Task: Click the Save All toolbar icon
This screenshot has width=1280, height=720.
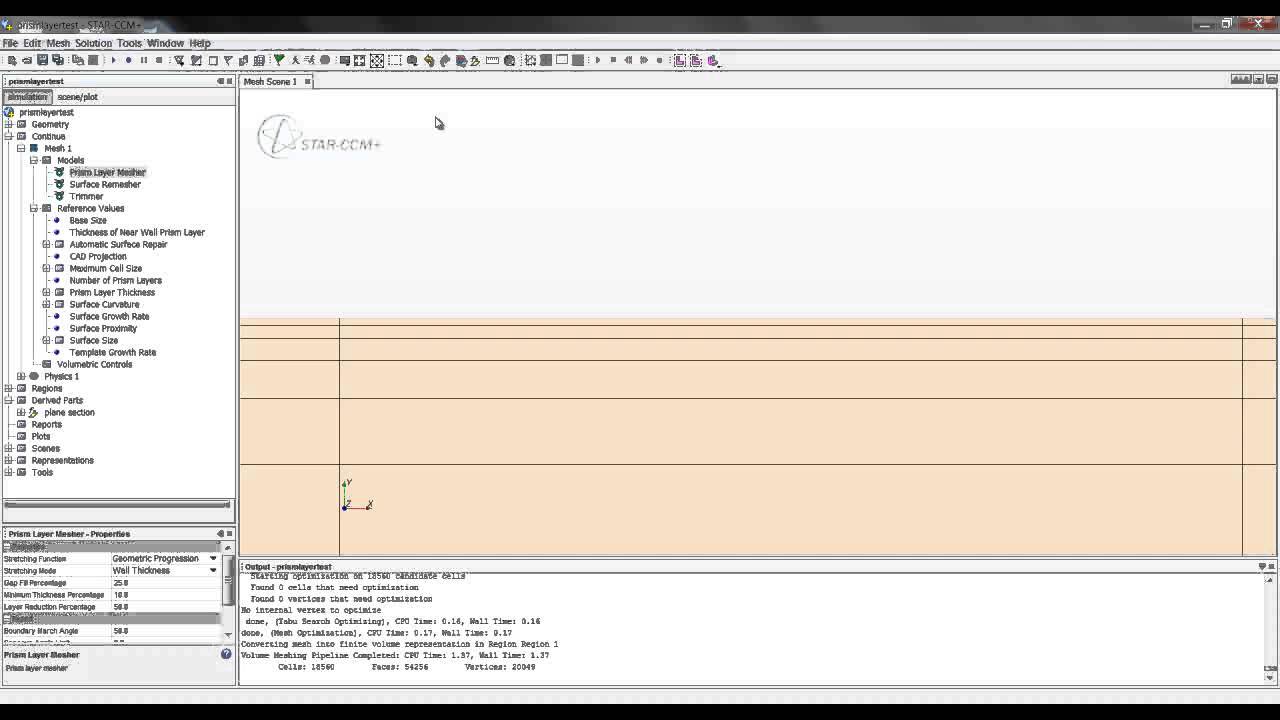Action: coord(58,60)
